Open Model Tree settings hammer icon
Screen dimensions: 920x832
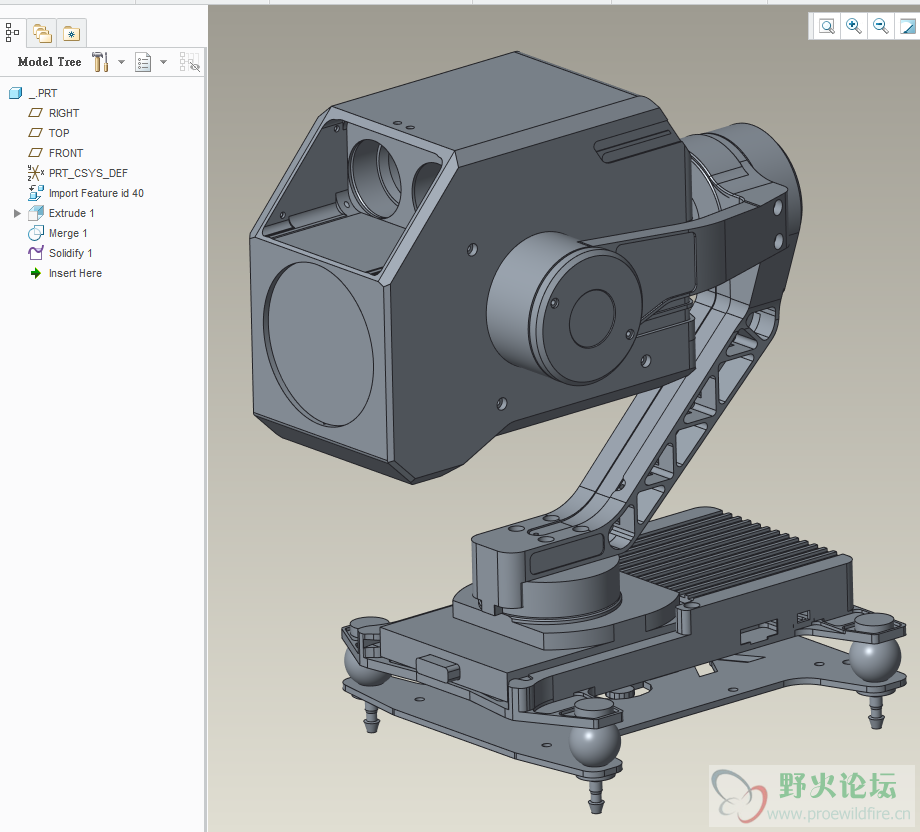(x=100, y=62)
